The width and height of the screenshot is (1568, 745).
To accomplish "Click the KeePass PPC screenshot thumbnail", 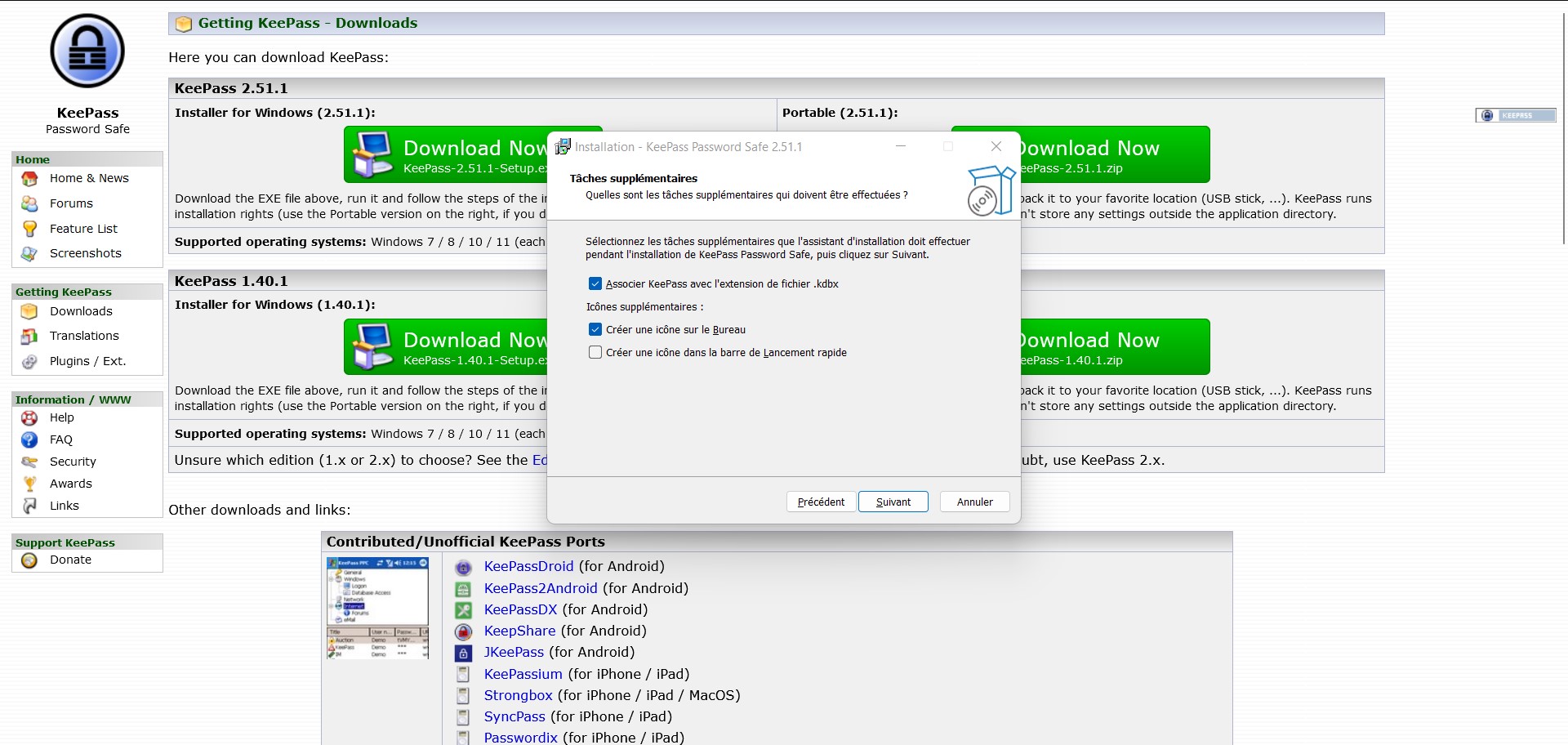I will pyautogui.click(x=377, y=608).
